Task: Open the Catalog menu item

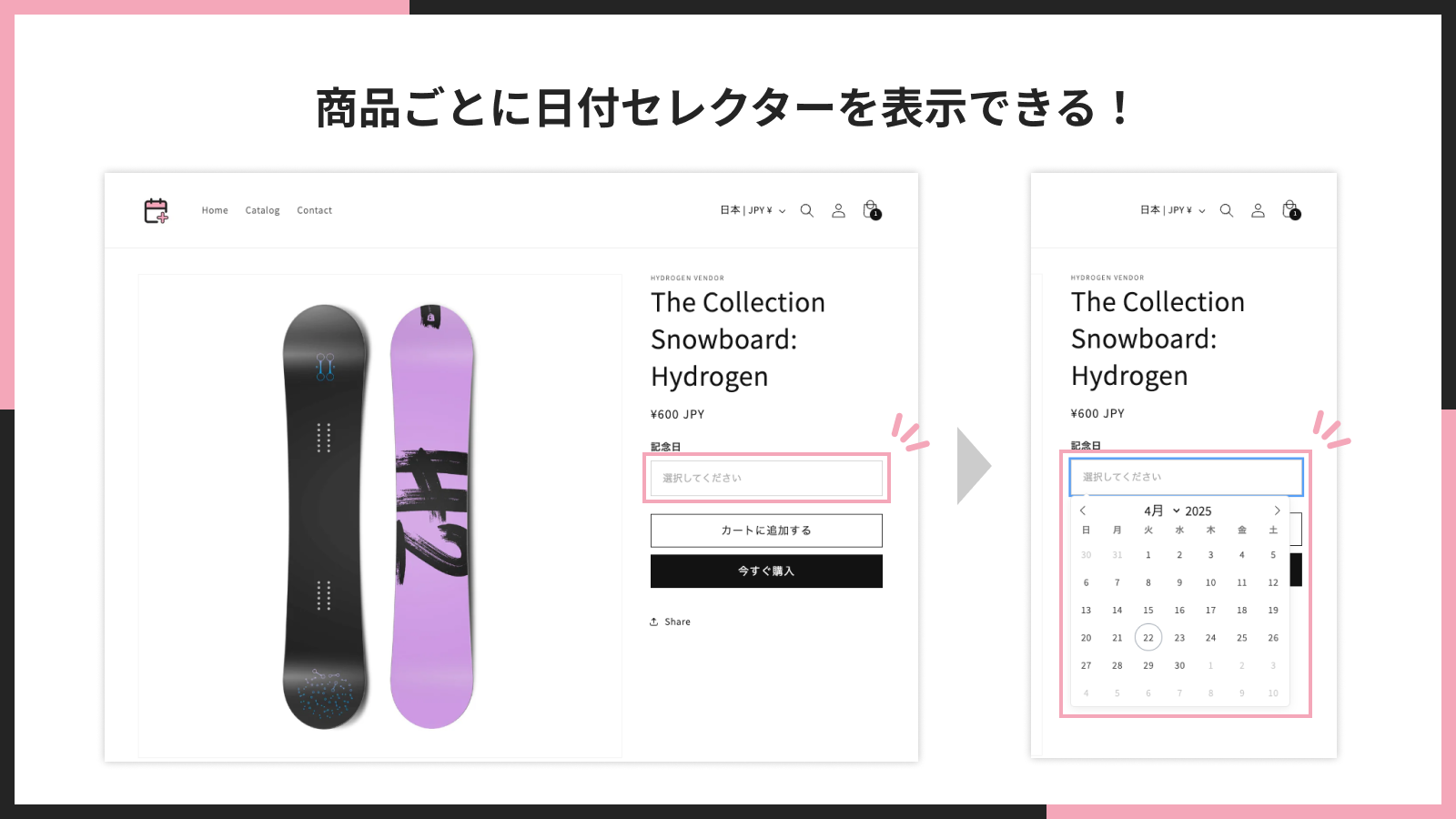Action: pyautogui.click(x=262, y=210)
